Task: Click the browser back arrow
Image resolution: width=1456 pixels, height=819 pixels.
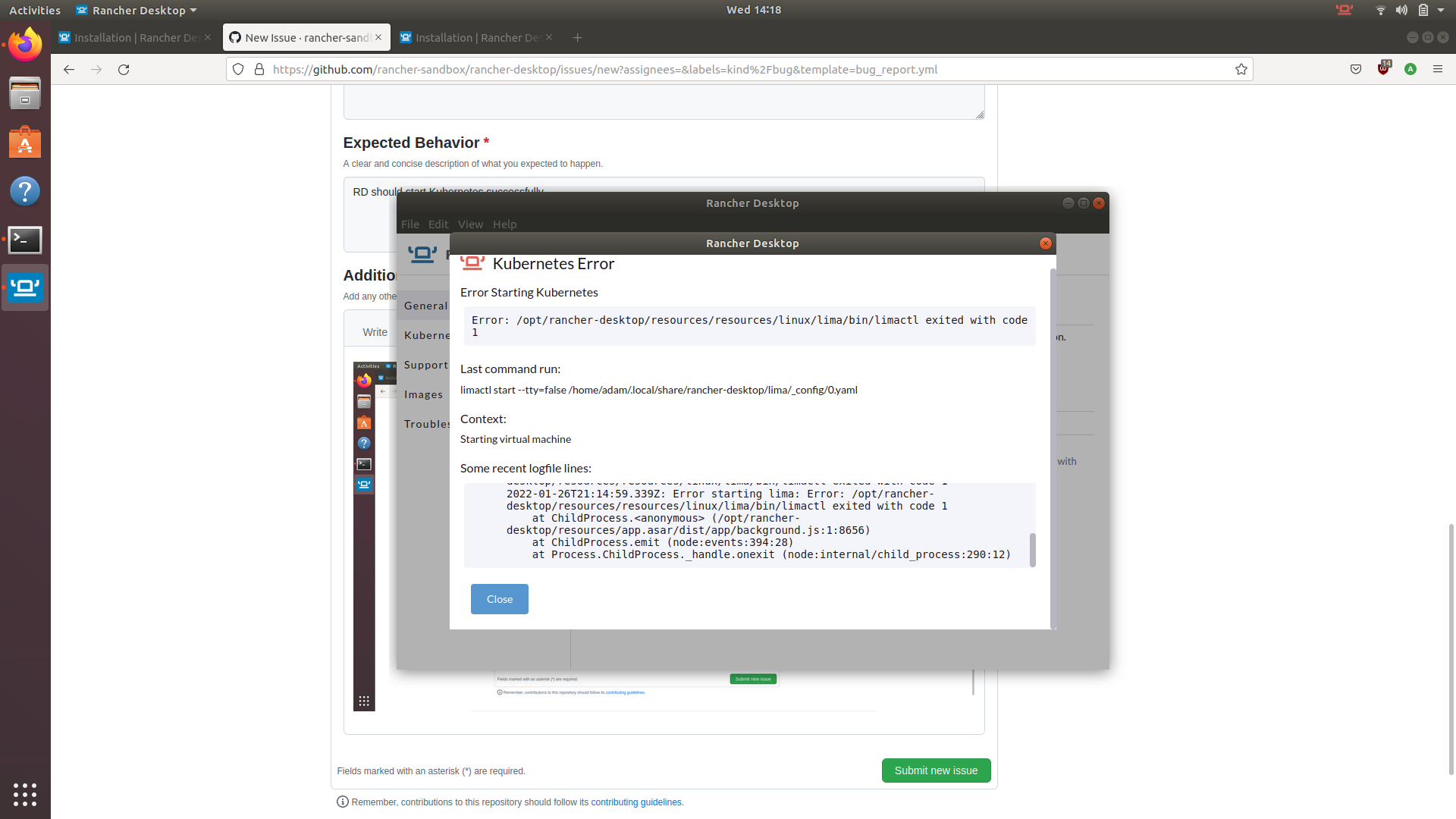Action: click(69, 69)
